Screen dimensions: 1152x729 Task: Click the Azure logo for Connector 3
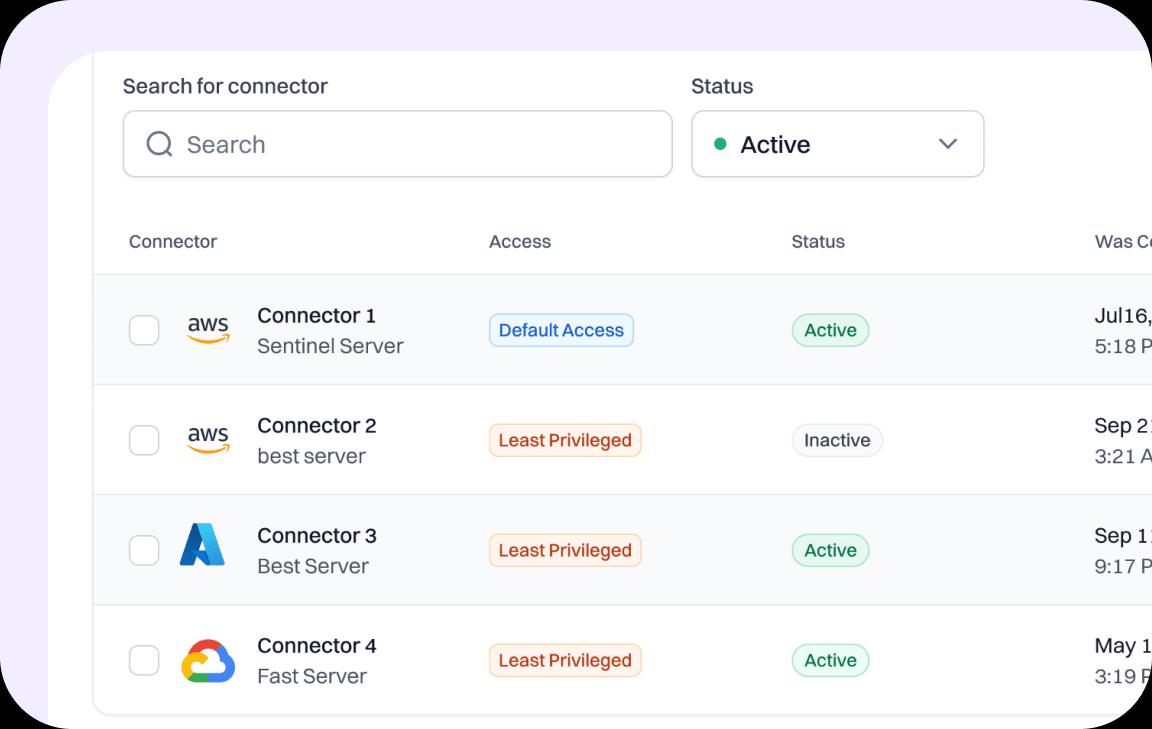click(x=202, y=545)
